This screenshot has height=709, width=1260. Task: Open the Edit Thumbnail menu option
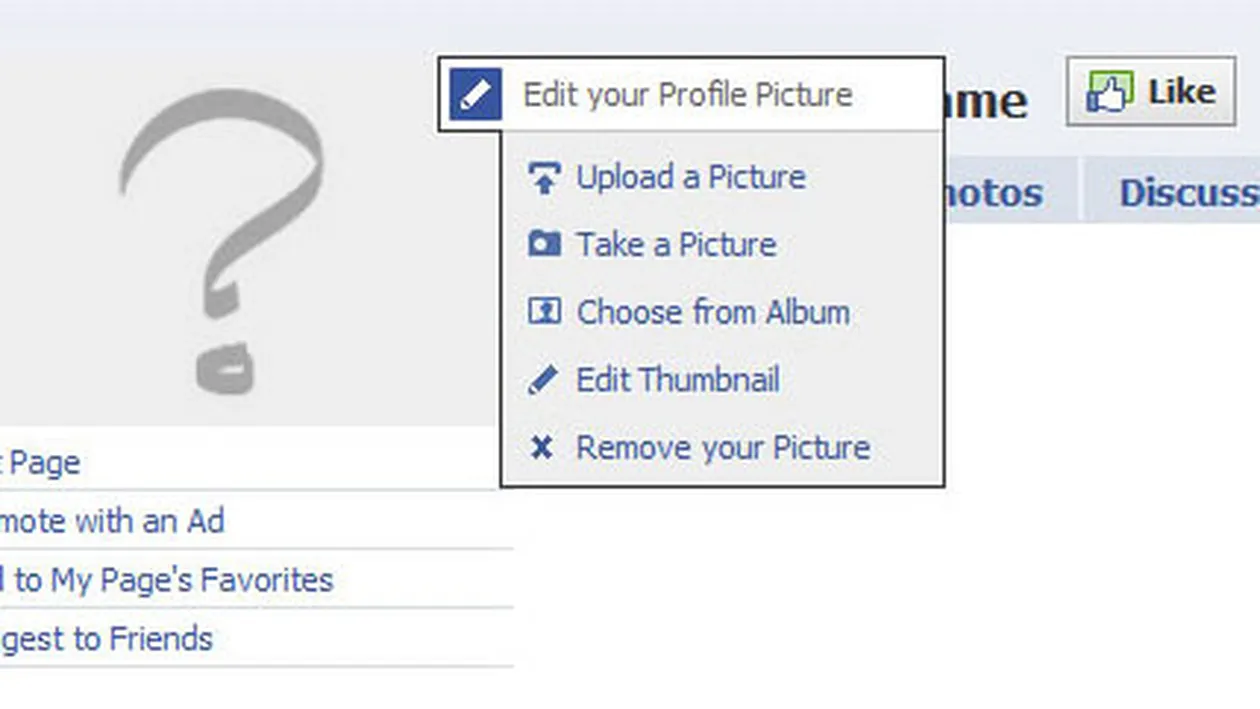678,380
